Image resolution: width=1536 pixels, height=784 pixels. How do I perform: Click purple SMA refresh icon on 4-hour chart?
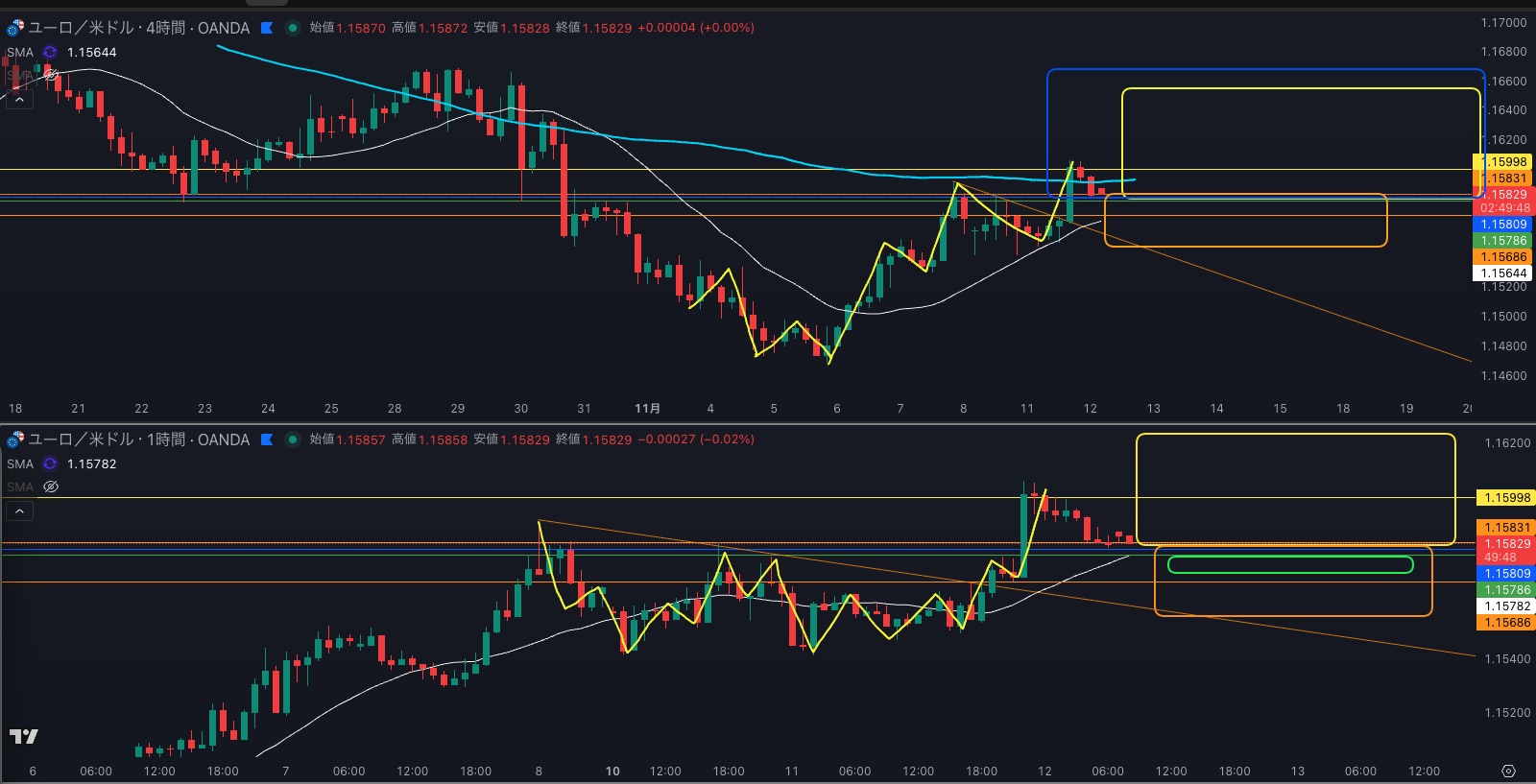50,52
